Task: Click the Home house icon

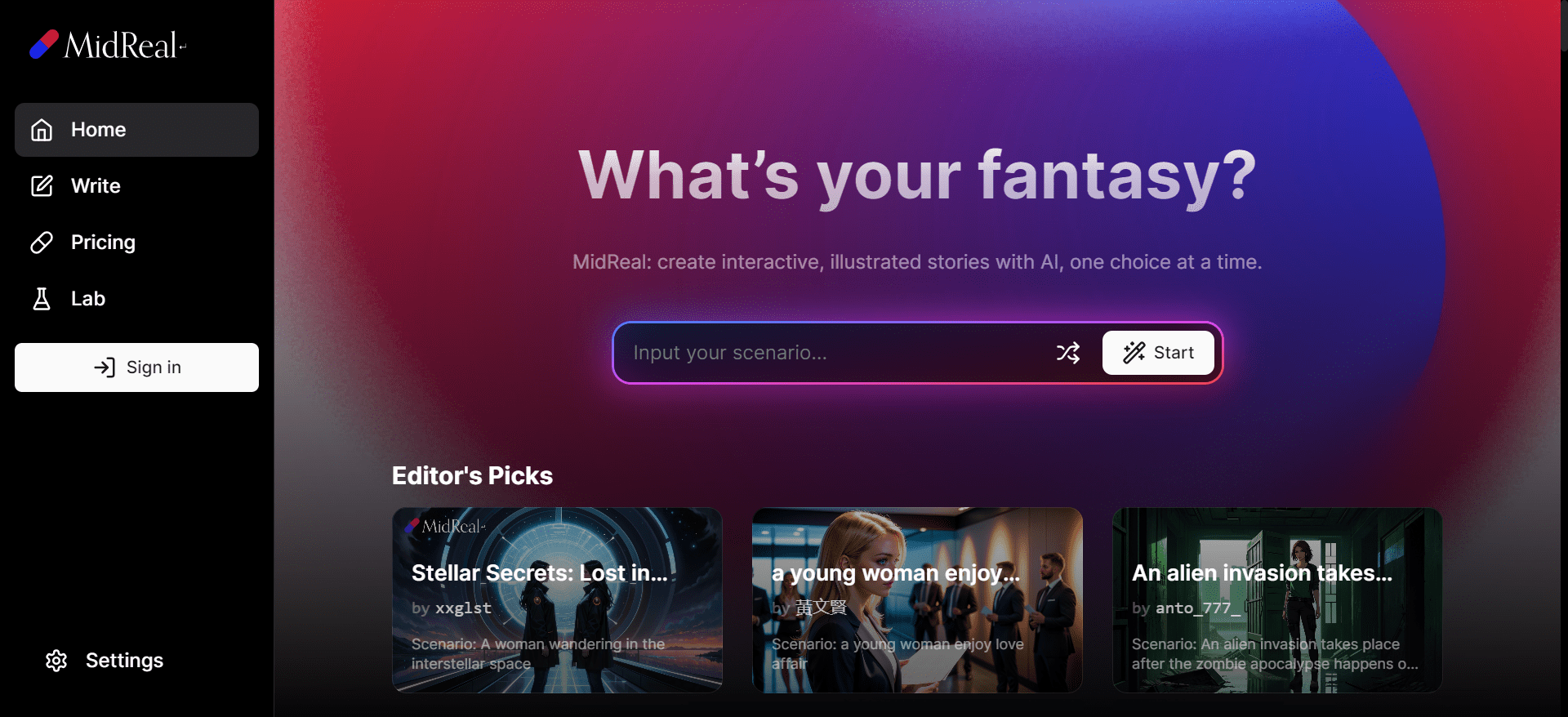Action: pyautogui.click(x=42, y=130)
